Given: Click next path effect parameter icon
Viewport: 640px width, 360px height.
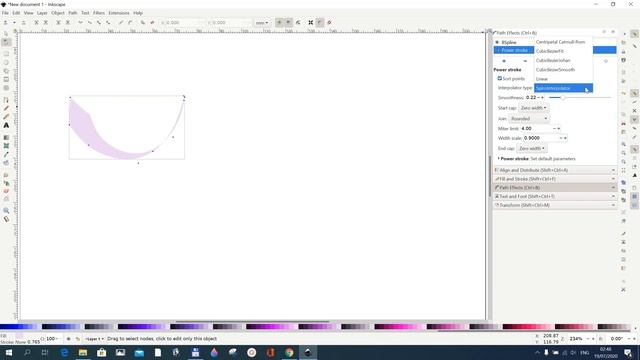Looking at the screenshot, I should pos(298,22).
